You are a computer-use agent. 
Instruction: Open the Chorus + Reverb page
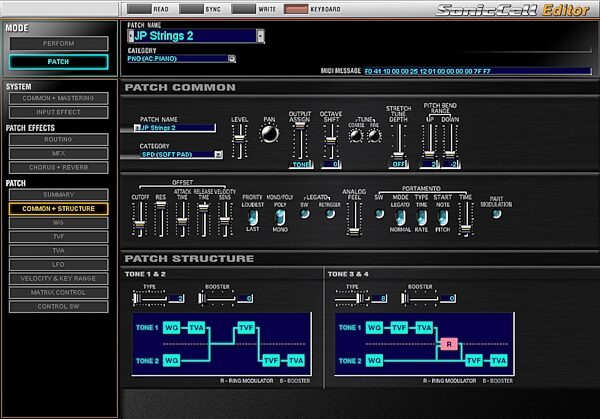click(x=59, y=168)
